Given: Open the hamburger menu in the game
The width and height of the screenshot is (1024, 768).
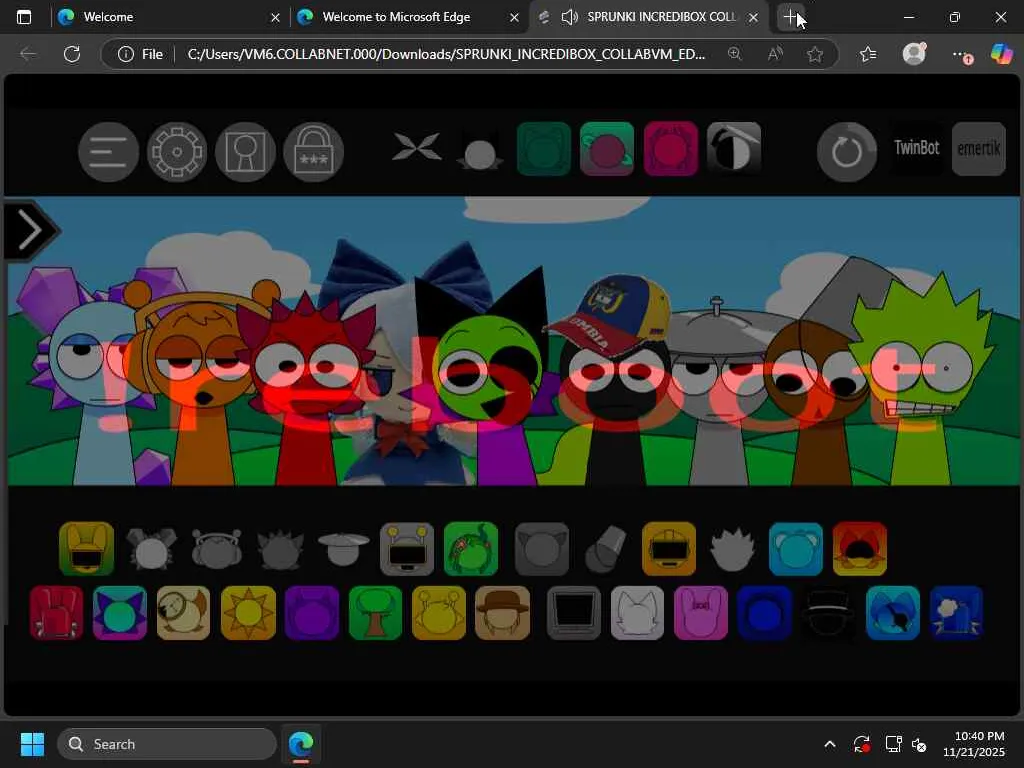Looking at the screenshot, I should tap(108, 152).
